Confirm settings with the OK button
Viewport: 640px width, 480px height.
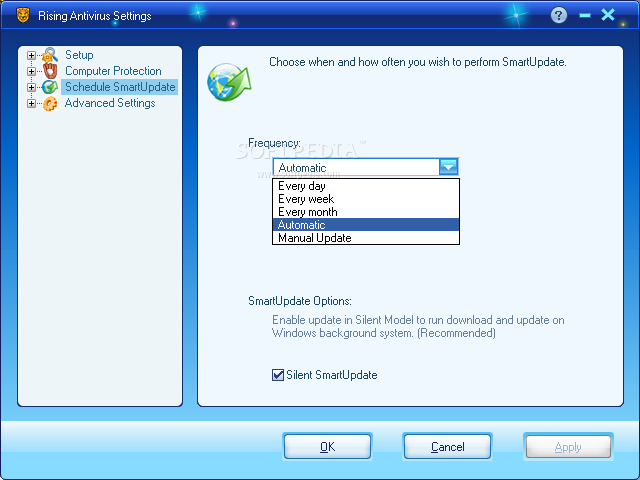[327, 447]
